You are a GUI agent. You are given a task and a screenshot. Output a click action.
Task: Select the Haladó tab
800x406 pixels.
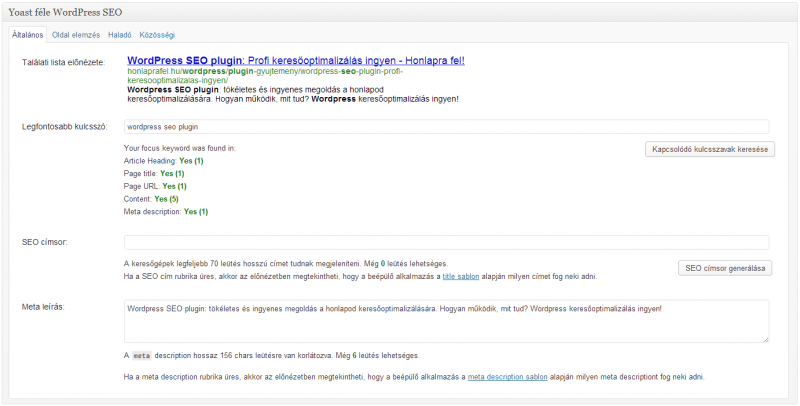tap(120, 35)
